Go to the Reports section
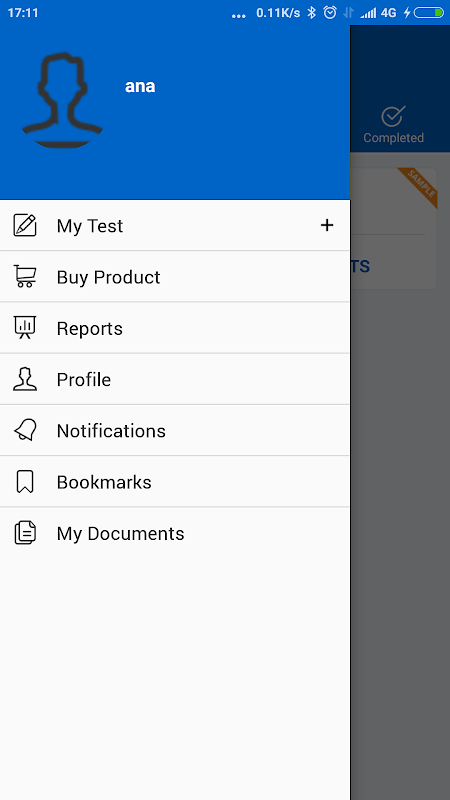This screenshot has height=800, width=450. (174, 328)
